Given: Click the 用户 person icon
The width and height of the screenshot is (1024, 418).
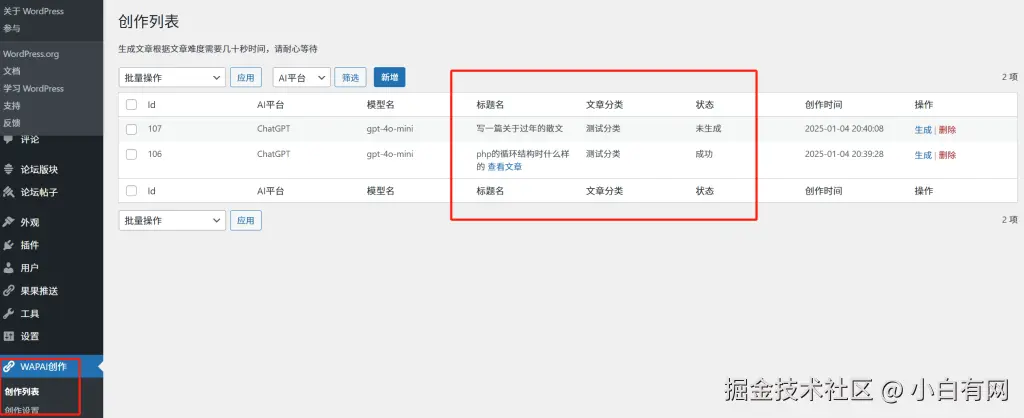Looking at the screenshot, I should coord(8,268).
